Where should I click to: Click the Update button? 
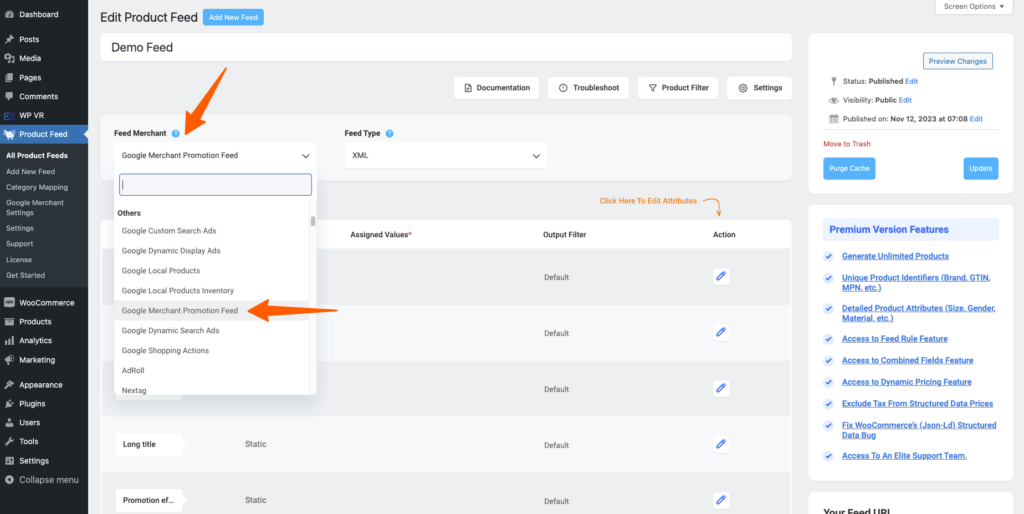click(x=981, y=169)
